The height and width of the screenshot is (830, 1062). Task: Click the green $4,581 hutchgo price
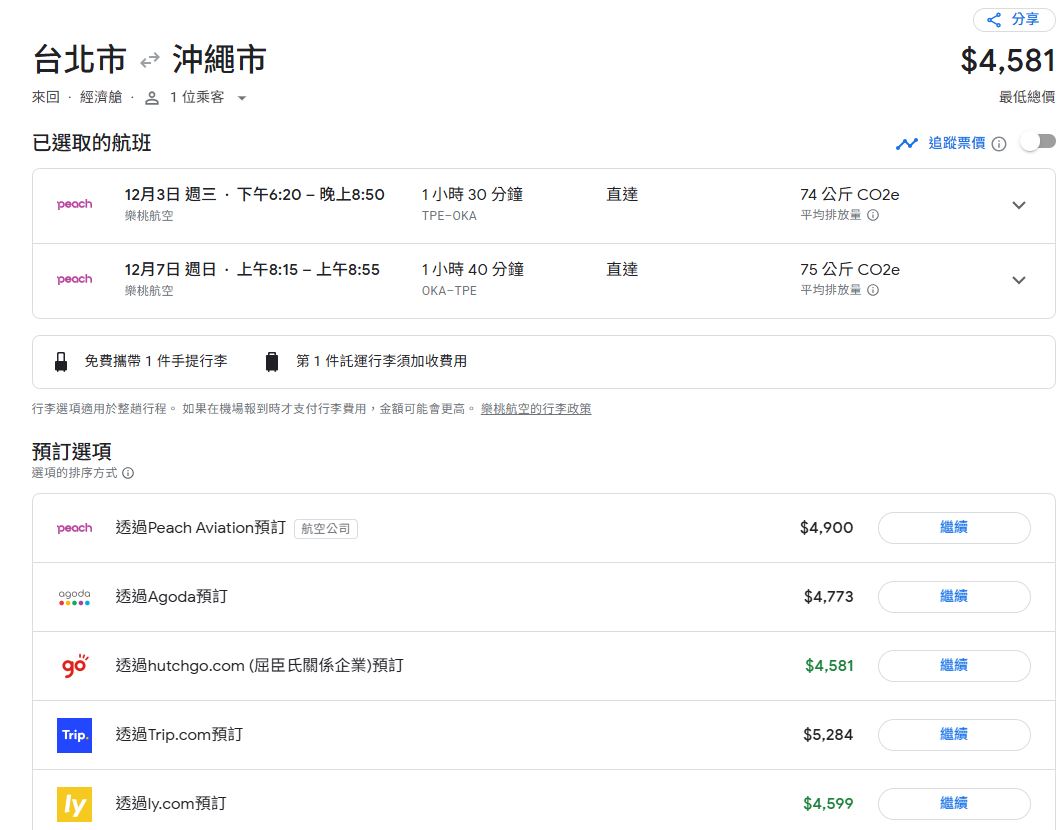(829, 666)
